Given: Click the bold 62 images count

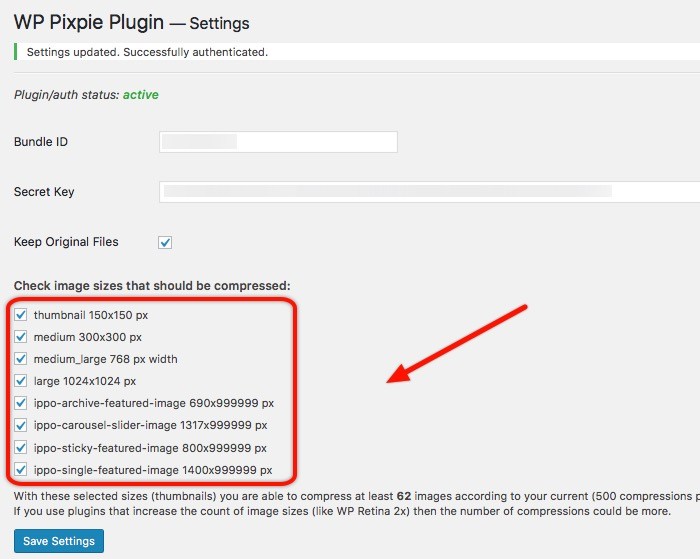Looking at the screenshot, I should click(403, 494).
